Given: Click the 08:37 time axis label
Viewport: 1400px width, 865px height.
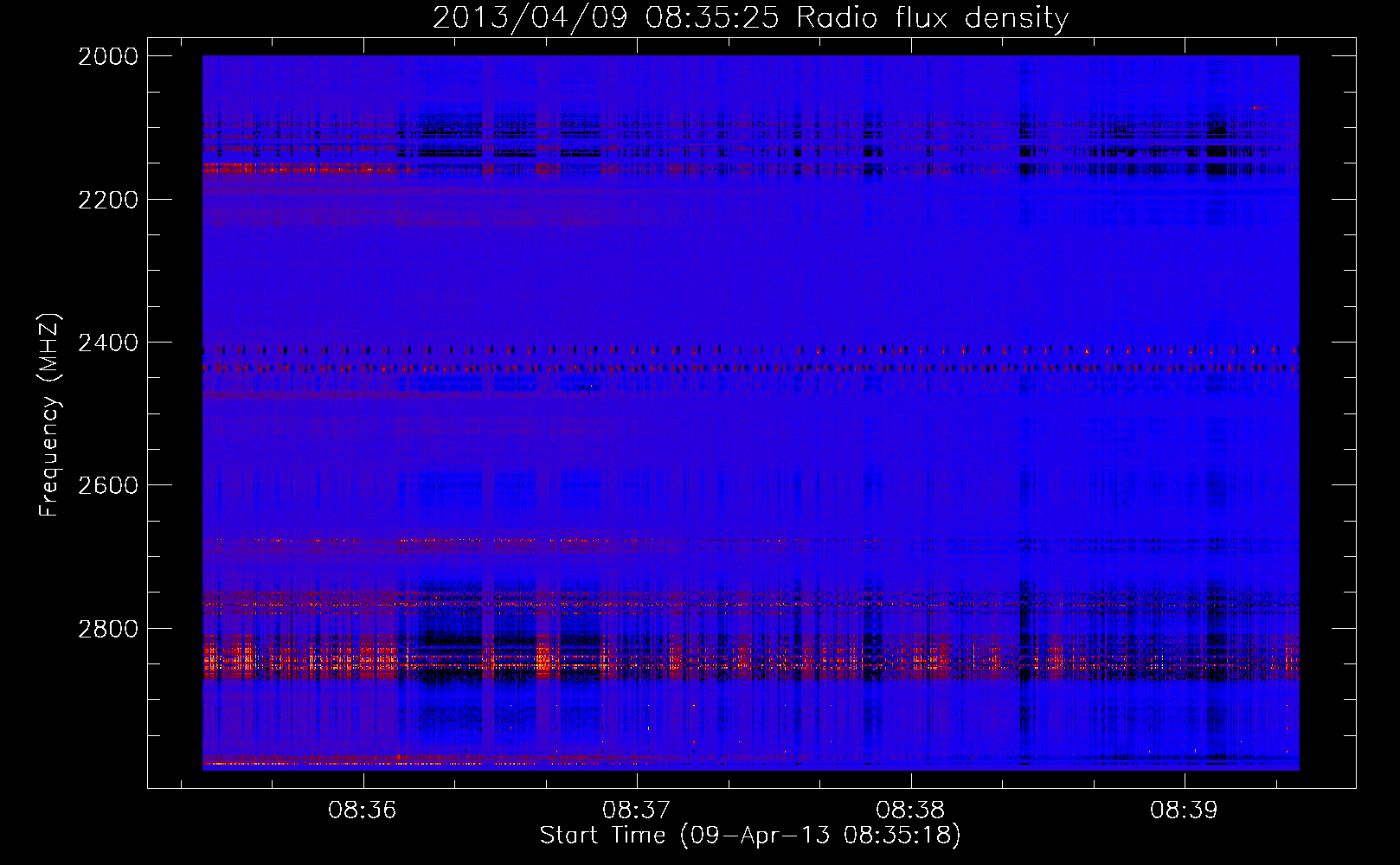Looking at the screenshot, I should point(637,811).
